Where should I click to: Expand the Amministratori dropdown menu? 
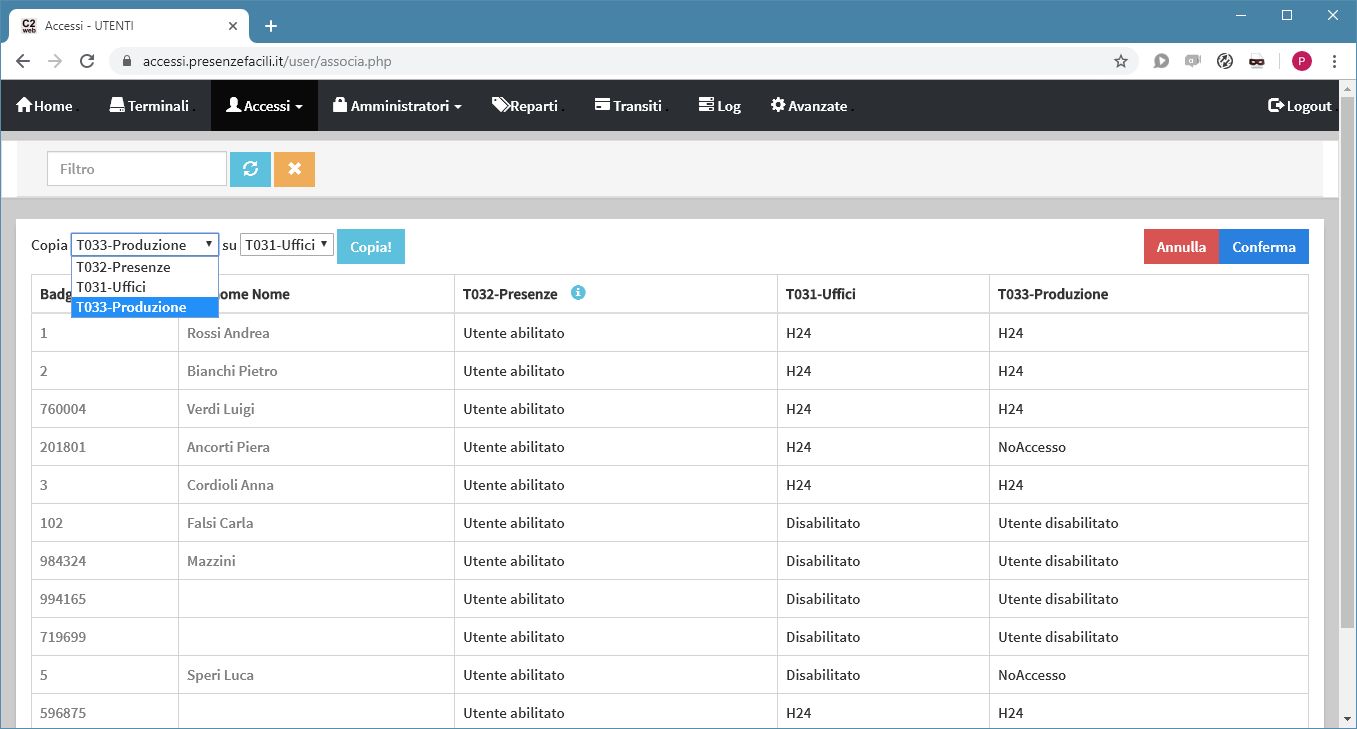click(397, 106)
